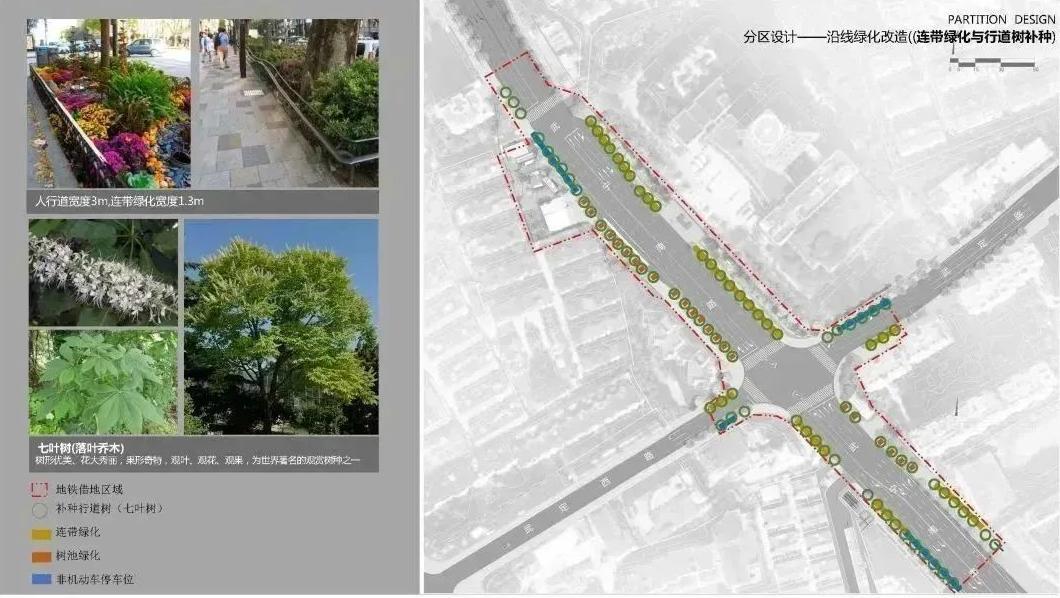Click the legend label 补种行道树（七叶树）
The image size is (1060, 598).
(110, 508)
